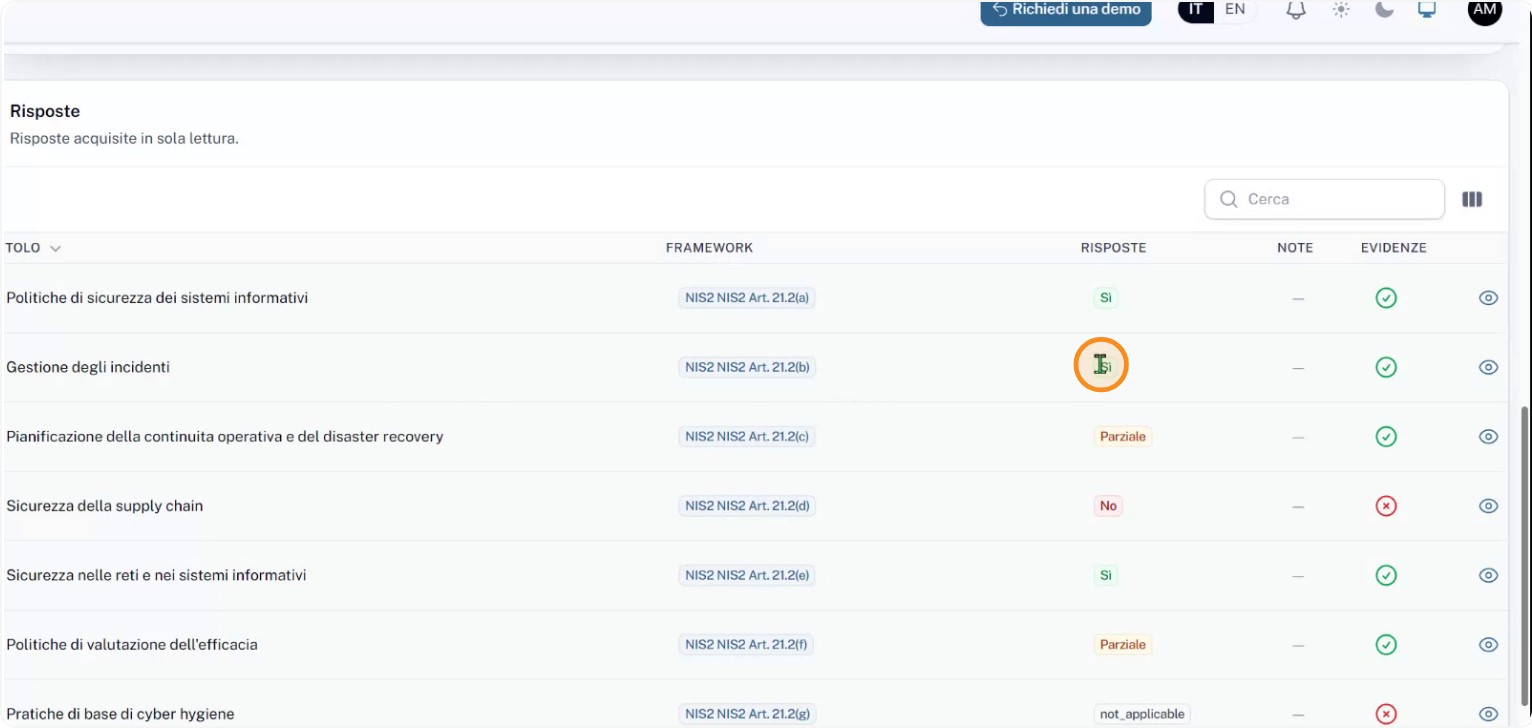Click the NIS2 Art. 21.2(b) framework badge
Image resolution: width=1532 pixels, height=728 pixels.
click(747, 367)
